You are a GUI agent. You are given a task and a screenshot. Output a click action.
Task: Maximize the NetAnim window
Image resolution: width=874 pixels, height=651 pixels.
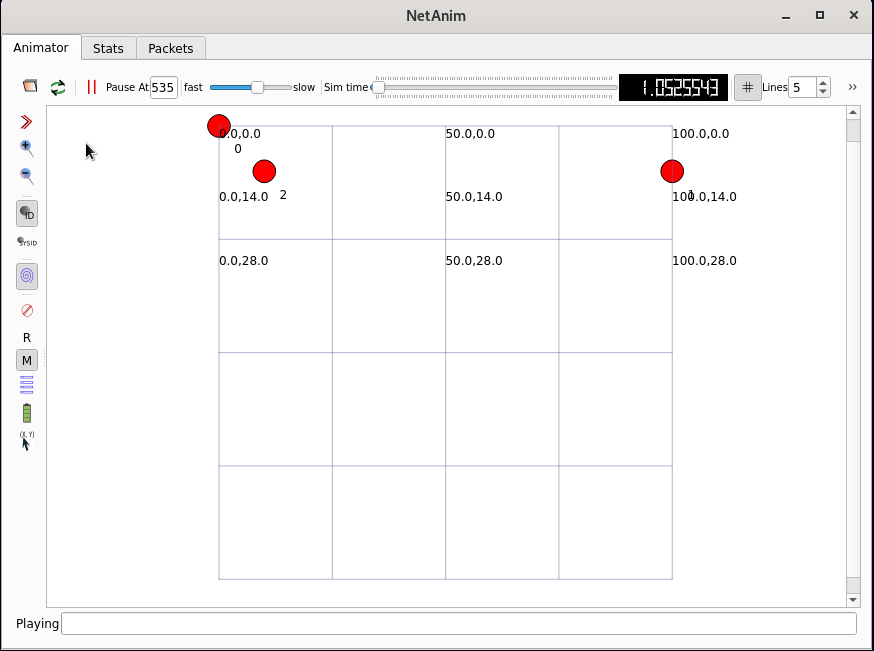820,16
